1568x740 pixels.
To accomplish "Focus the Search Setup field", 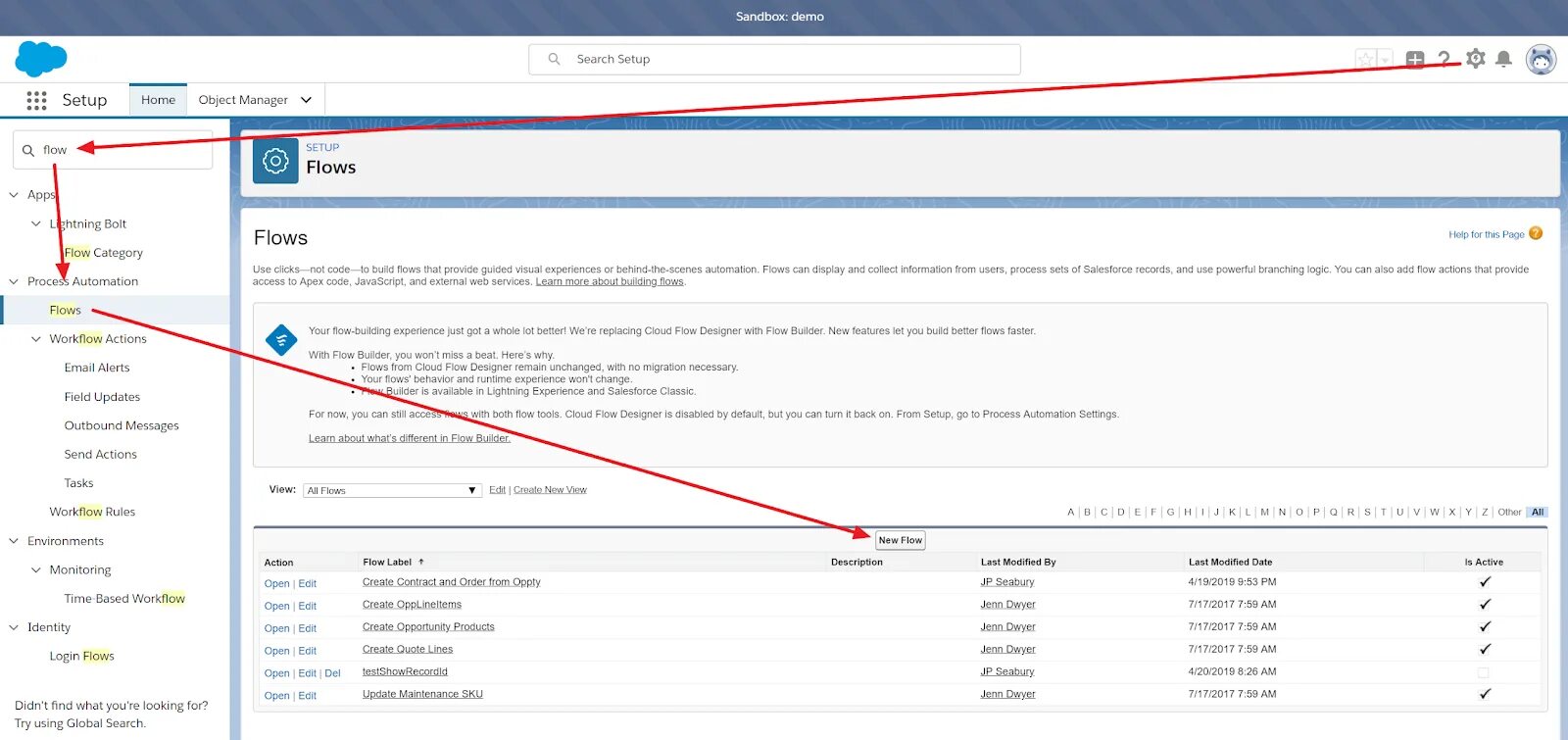I will 774,59.
